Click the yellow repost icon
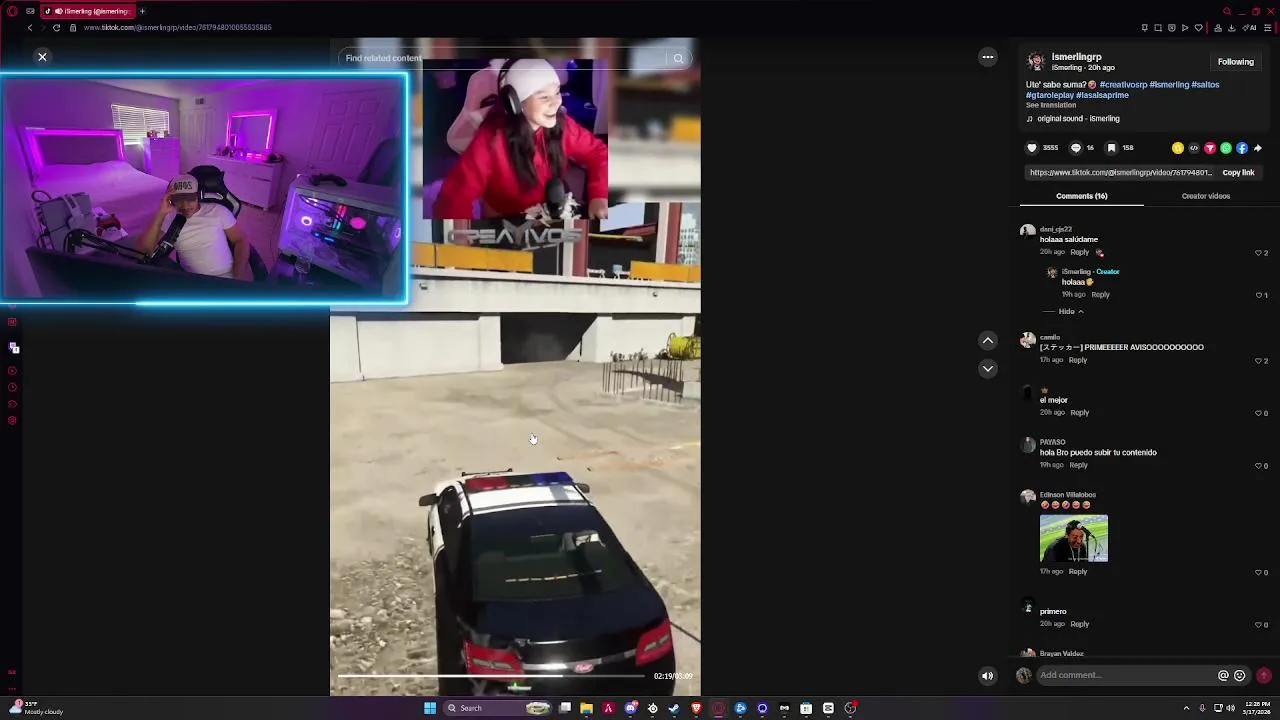 point(1178,148)
